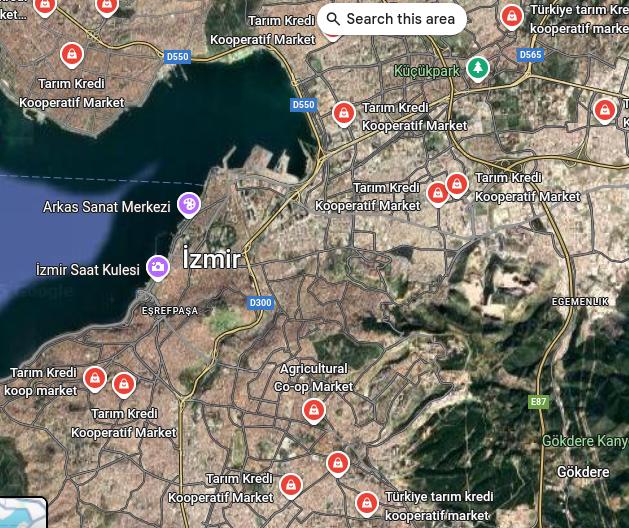629x528 pixels.
Task: Click the bottom Türkiye tarım kredi kooperatif pin
Action: [367, 501]
